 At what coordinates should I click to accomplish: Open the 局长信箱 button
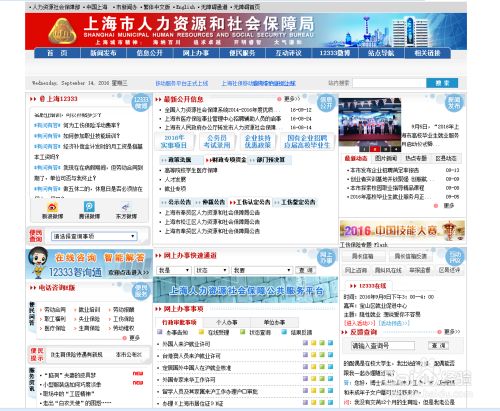click(362, 256)
